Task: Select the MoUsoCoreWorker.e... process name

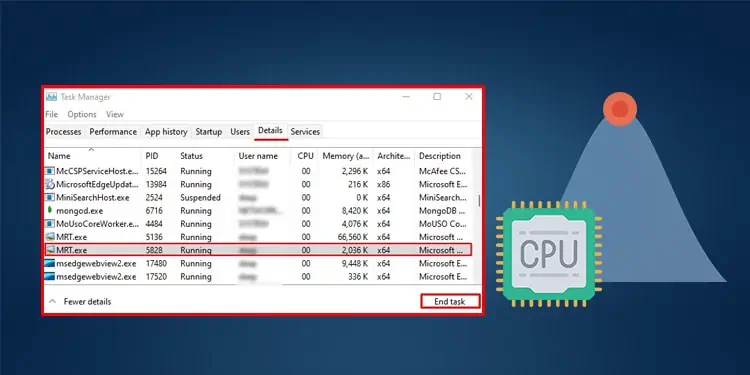Action: coord(98,223)
